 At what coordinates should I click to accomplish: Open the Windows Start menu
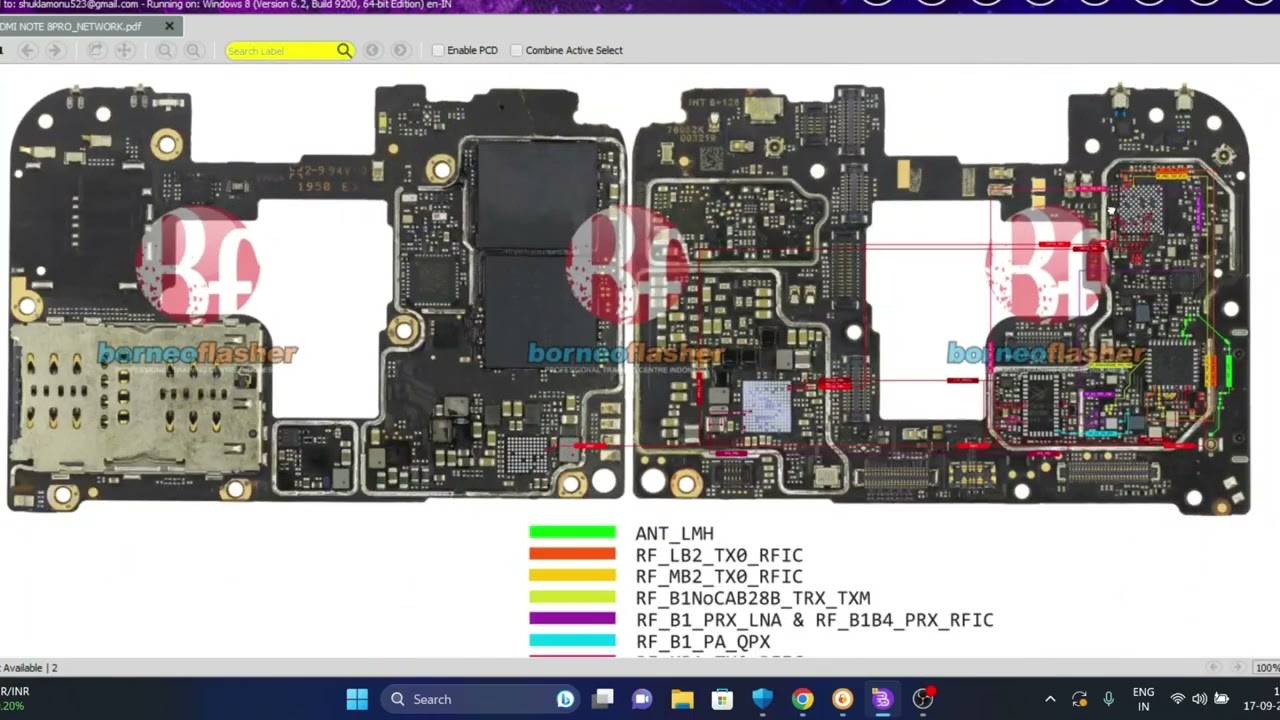pos(357,699)
